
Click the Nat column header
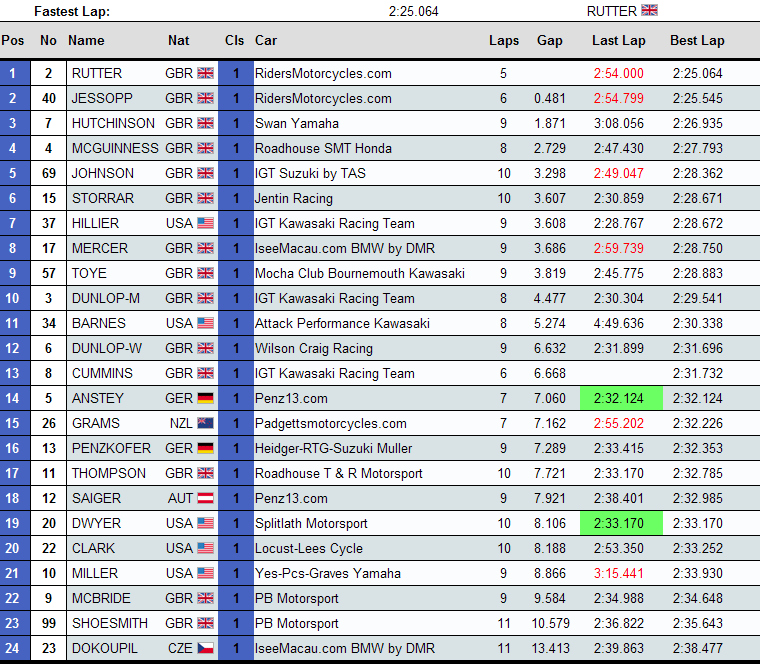click(x=178, y=40)
